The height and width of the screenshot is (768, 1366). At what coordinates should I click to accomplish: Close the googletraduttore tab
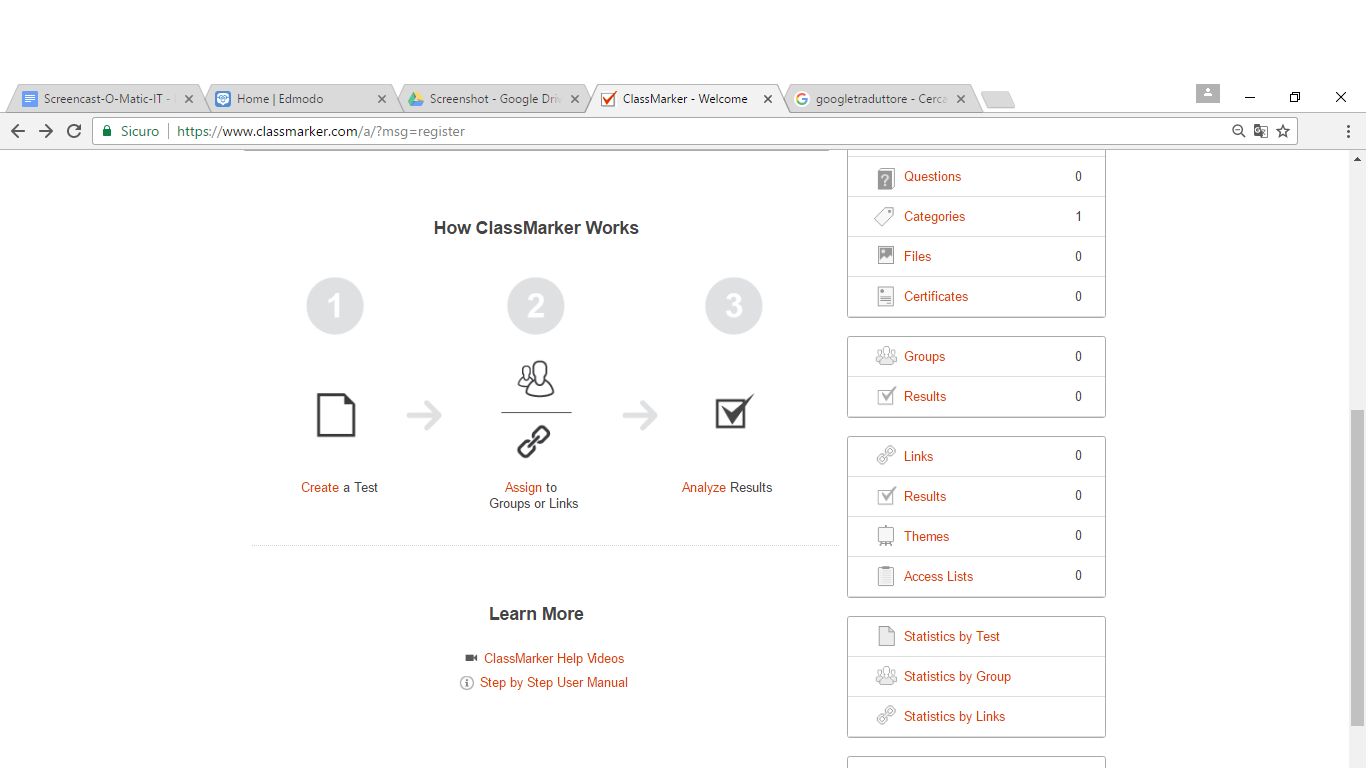coord(961,99)
